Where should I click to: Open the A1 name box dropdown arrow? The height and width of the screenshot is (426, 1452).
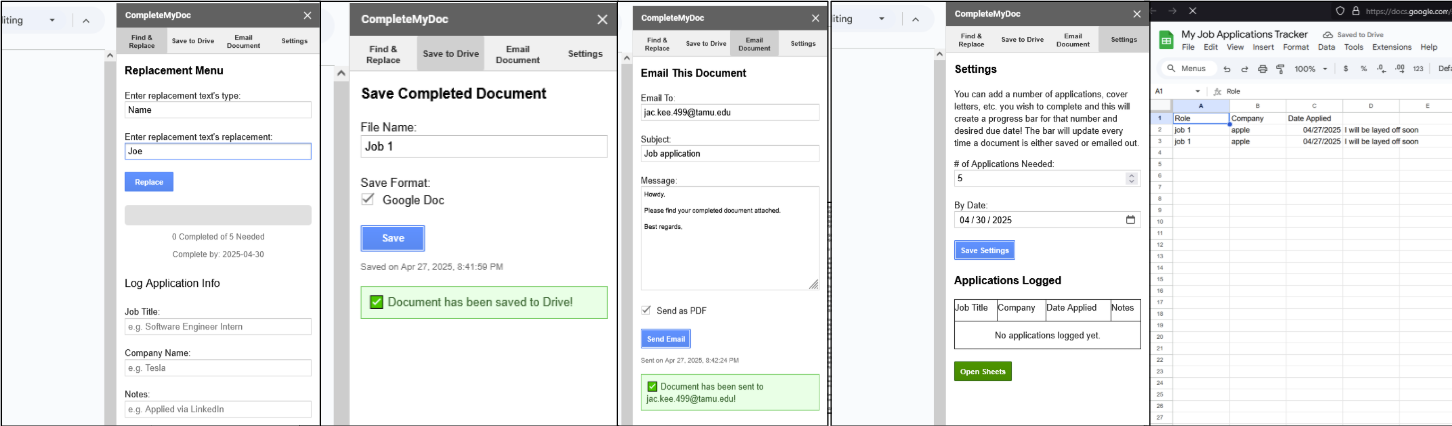tap(1198, 91)
